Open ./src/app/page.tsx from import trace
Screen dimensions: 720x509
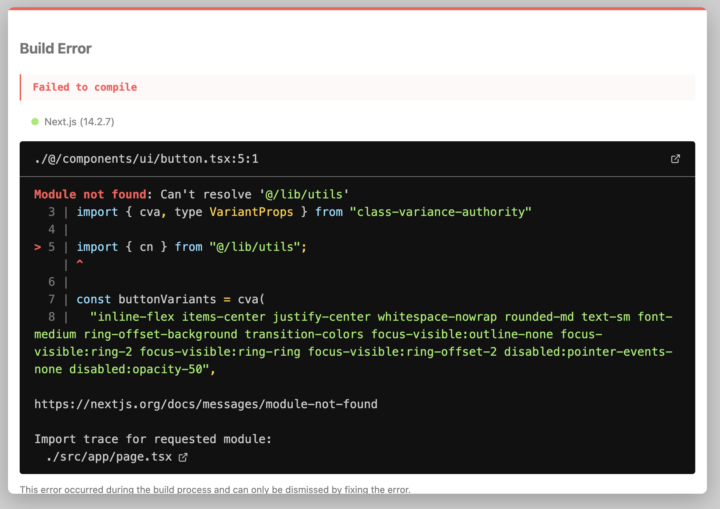(109, 457)
